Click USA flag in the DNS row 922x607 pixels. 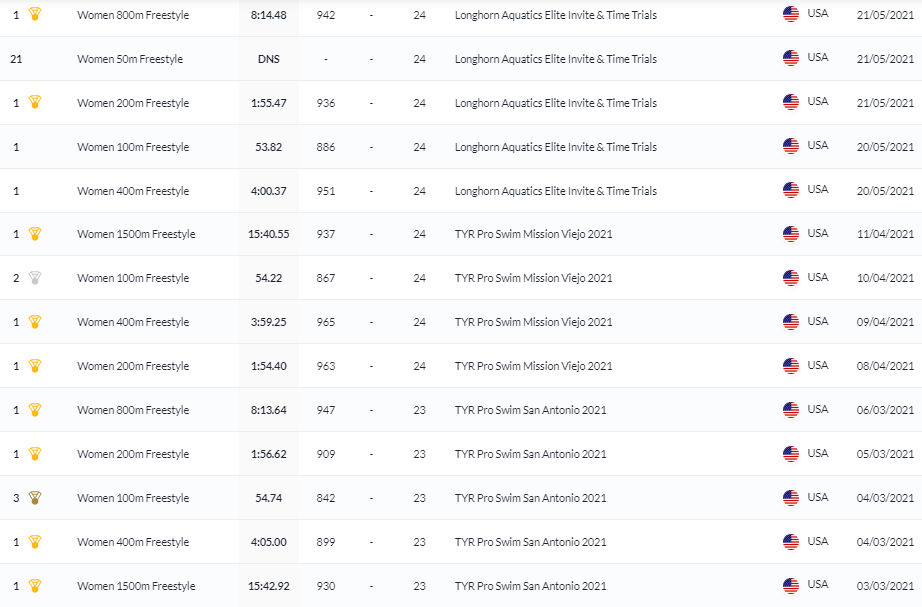(x=791, y=58)
